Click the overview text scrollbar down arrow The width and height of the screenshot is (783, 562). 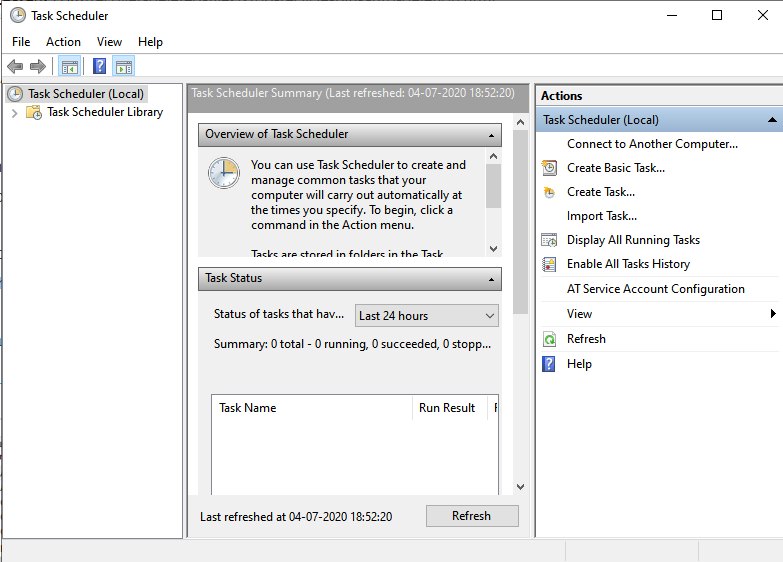tap(493, 248)
